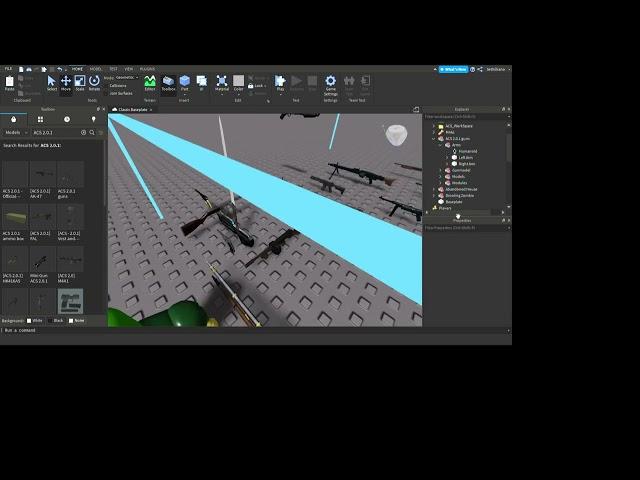Image resolution: width=640 pixels, height=480 pixels.
Task: Click the Explorer horizontal scrollbar
Action: click(460, 212)
